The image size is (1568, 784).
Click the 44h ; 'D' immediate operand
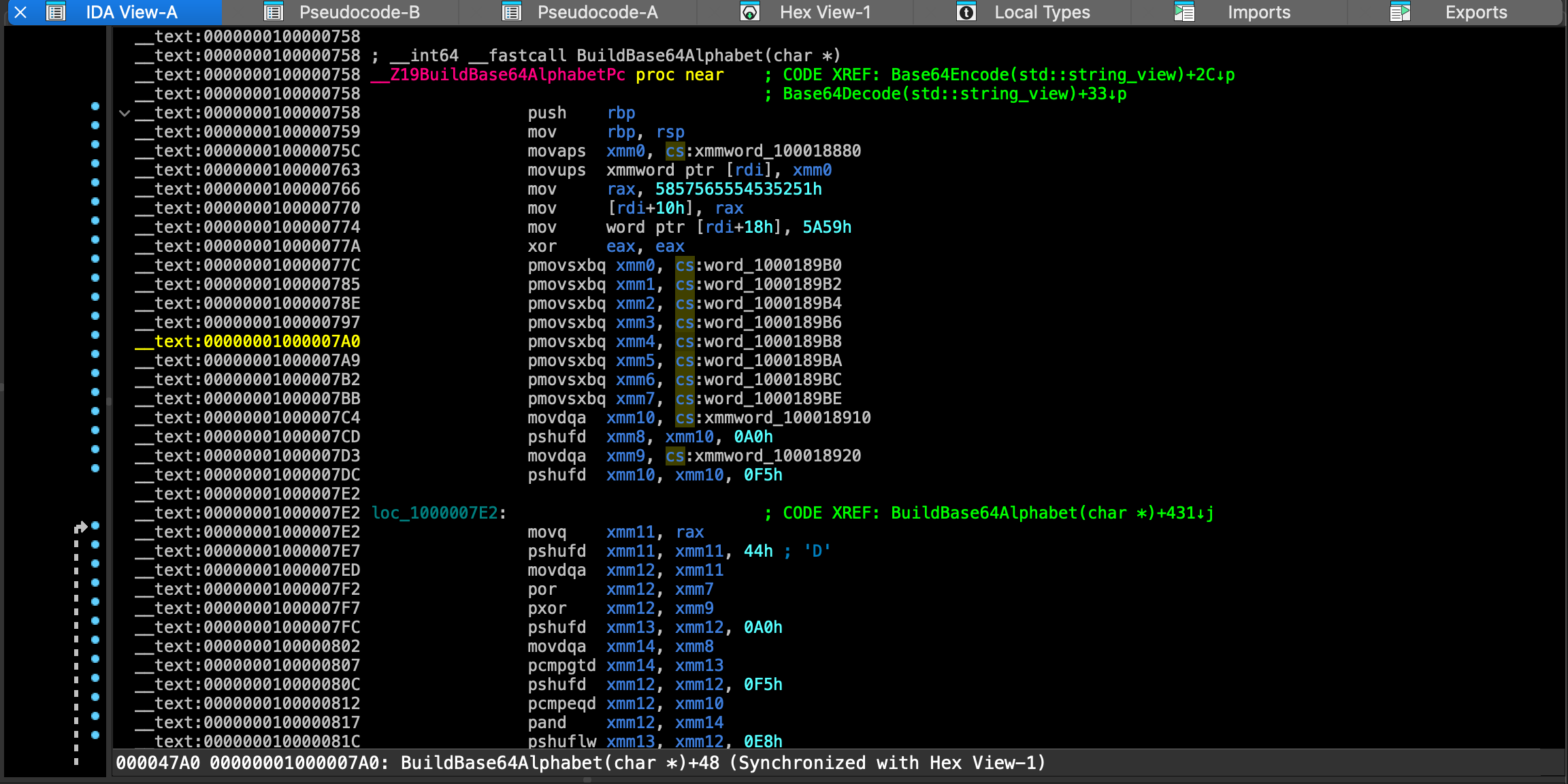787,551
